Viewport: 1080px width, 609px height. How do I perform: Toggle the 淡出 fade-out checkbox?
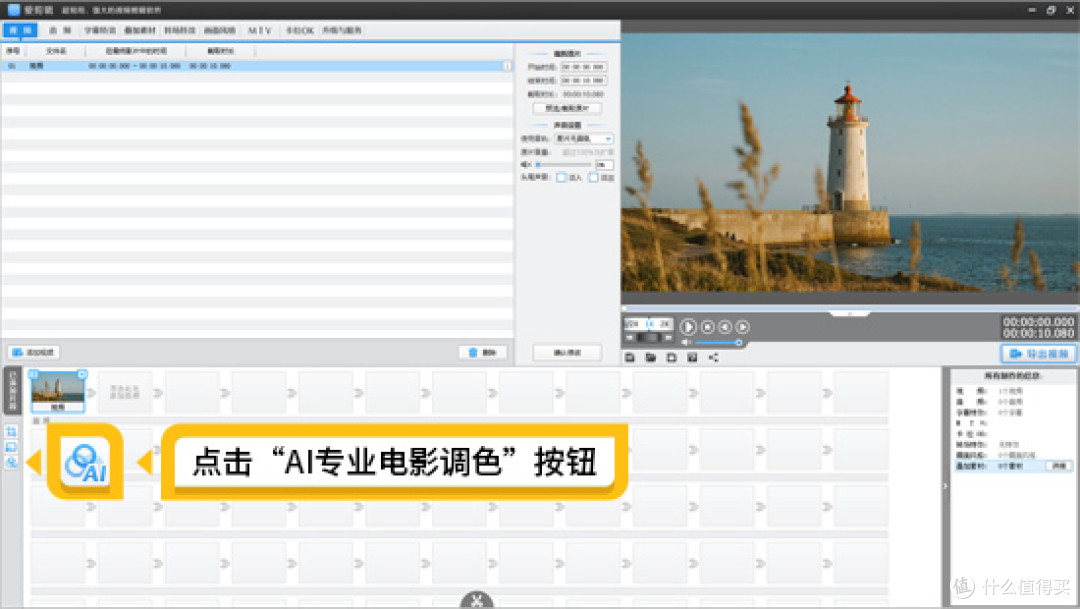coord(594,178)
